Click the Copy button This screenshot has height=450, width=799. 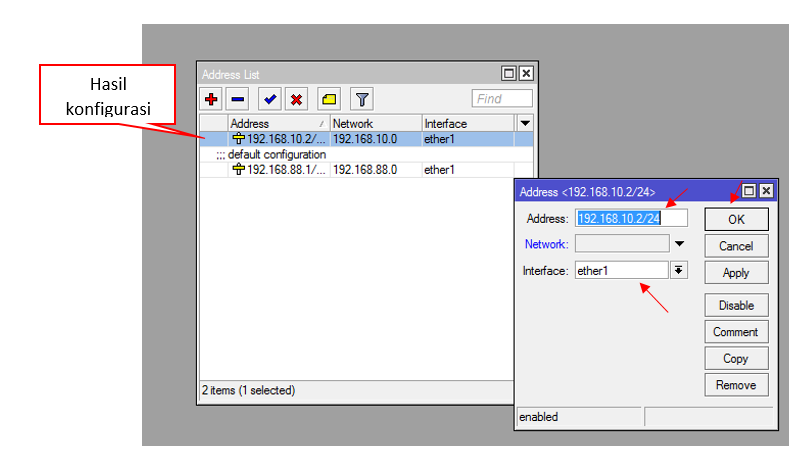(736, 358)
